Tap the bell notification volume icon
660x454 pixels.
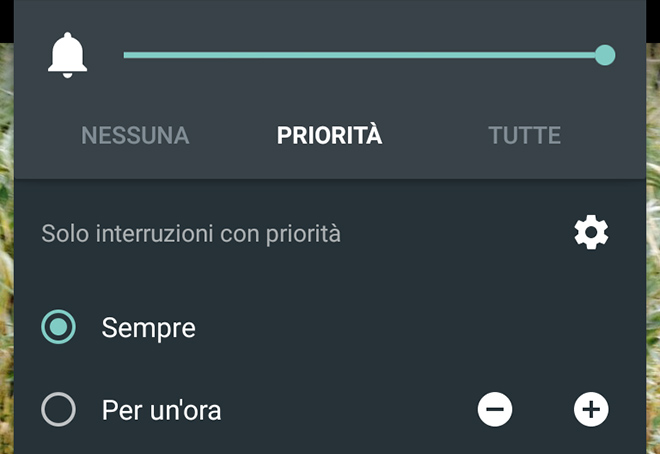click(x=68, y=55)
